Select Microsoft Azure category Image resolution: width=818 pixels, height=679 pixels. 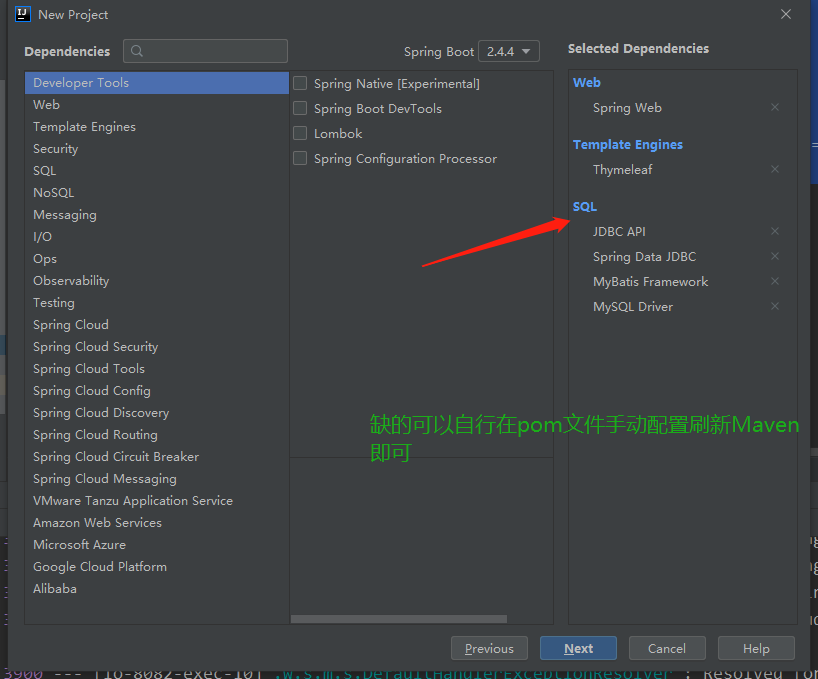coord(157,544)
